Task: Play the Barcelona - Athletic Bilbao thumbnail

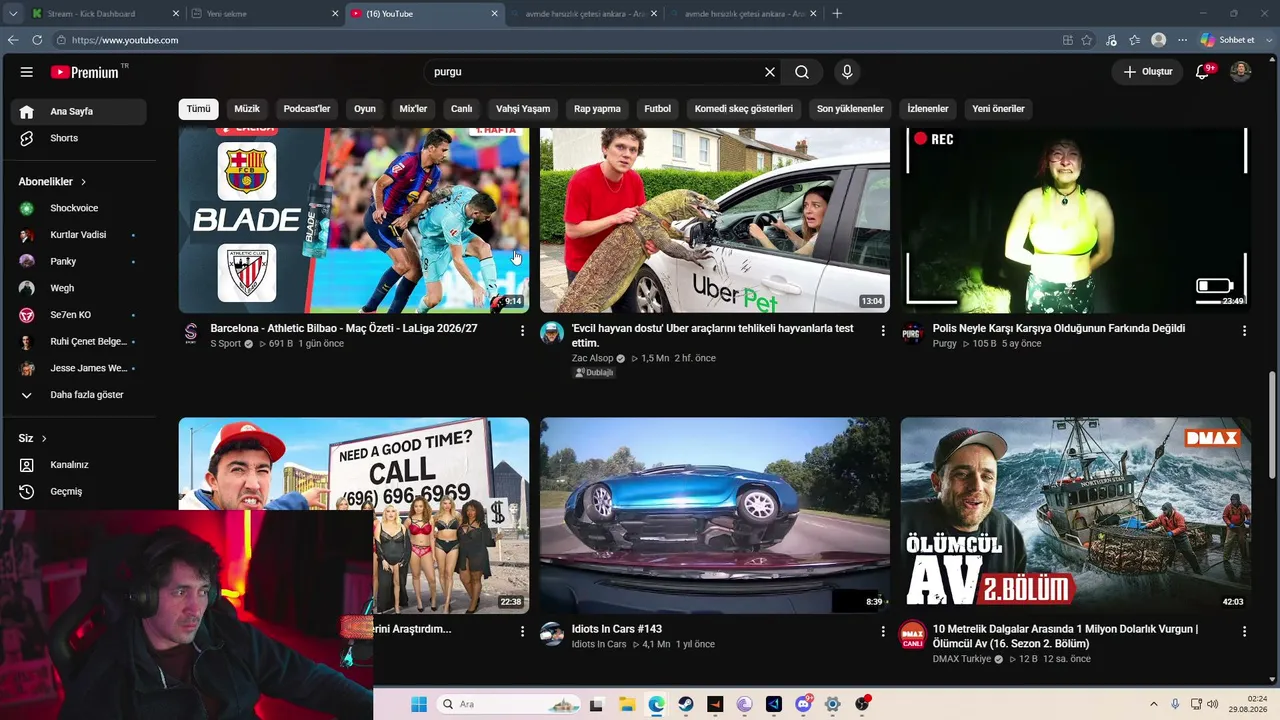Action: point(354,220)
